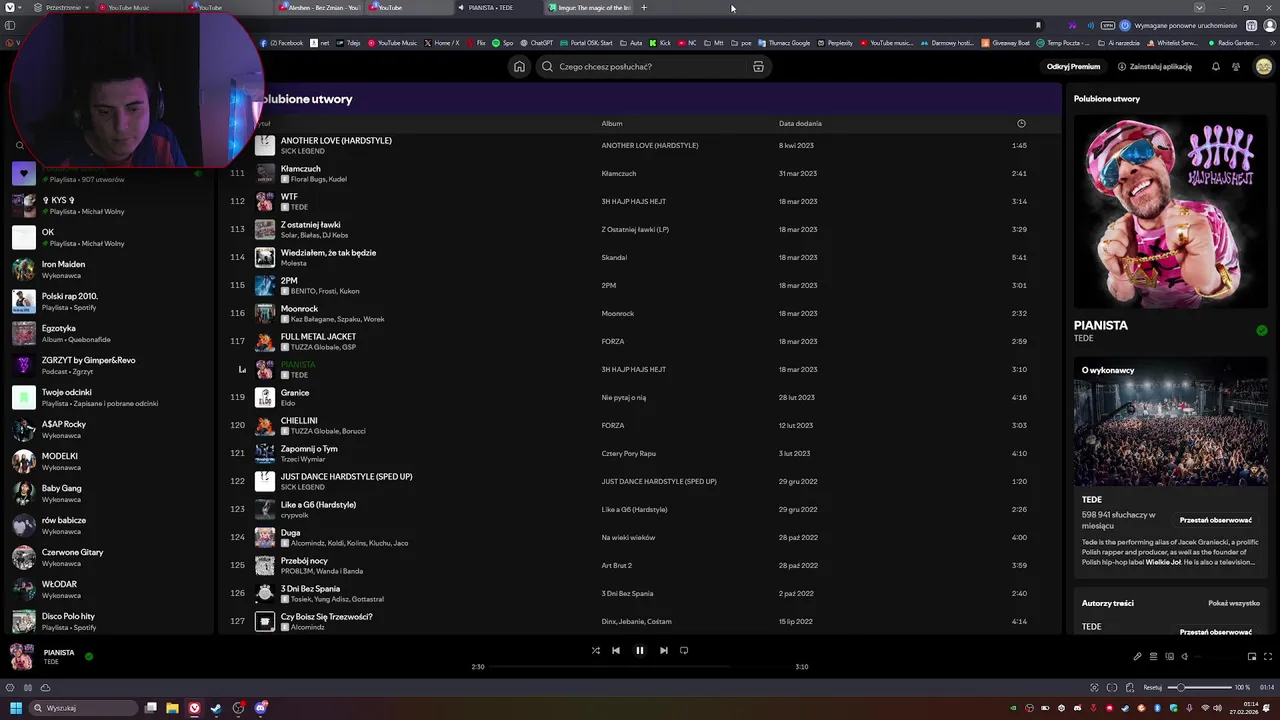Switch to the 'YouTube Music' browser tab
The width and height of the screenshot is (1280, 720).
pyautogui.click(x=142, y=8)
